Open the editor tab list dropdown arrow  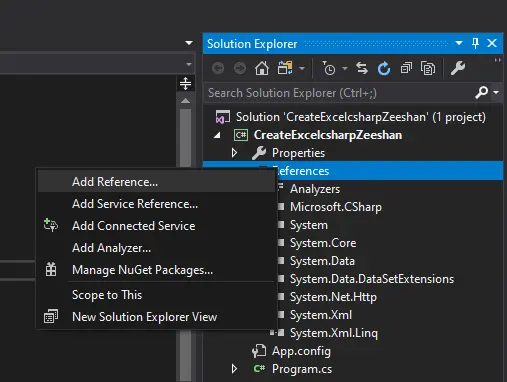[x=189, y=43]
